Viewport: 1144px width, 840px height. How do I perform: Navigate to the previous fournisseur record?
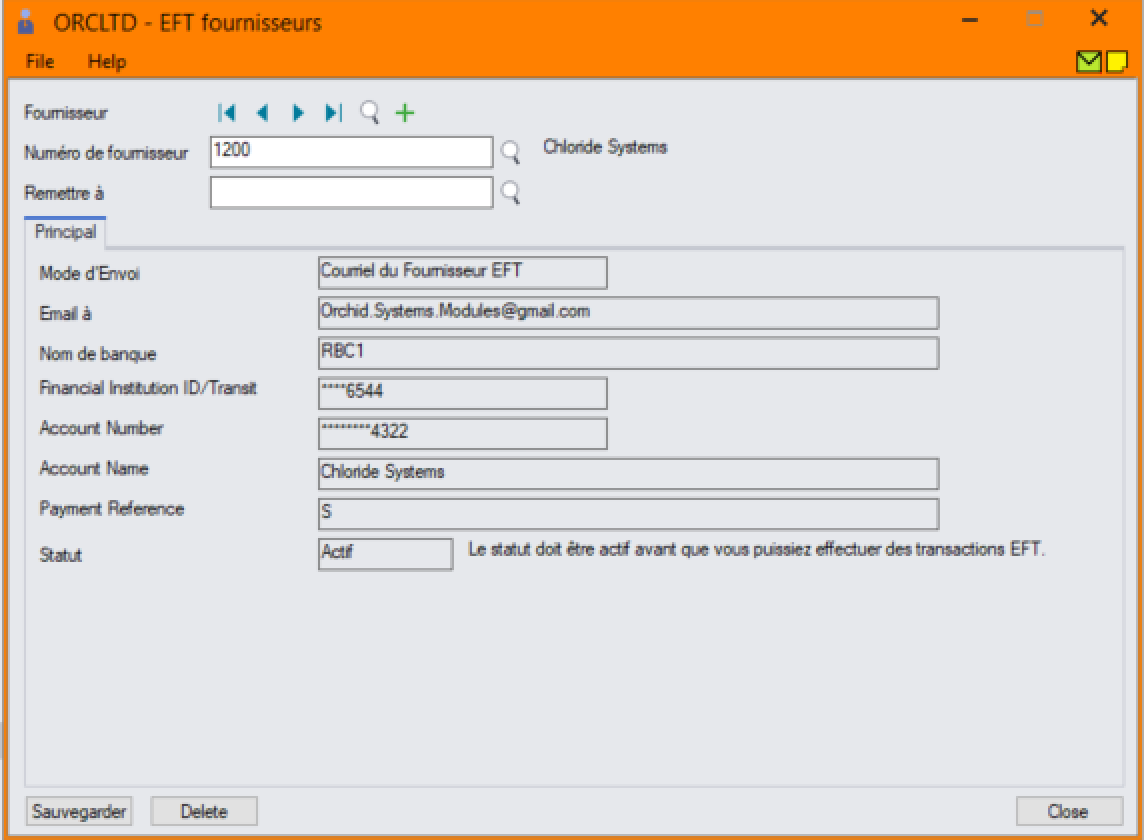pos(262,113)
